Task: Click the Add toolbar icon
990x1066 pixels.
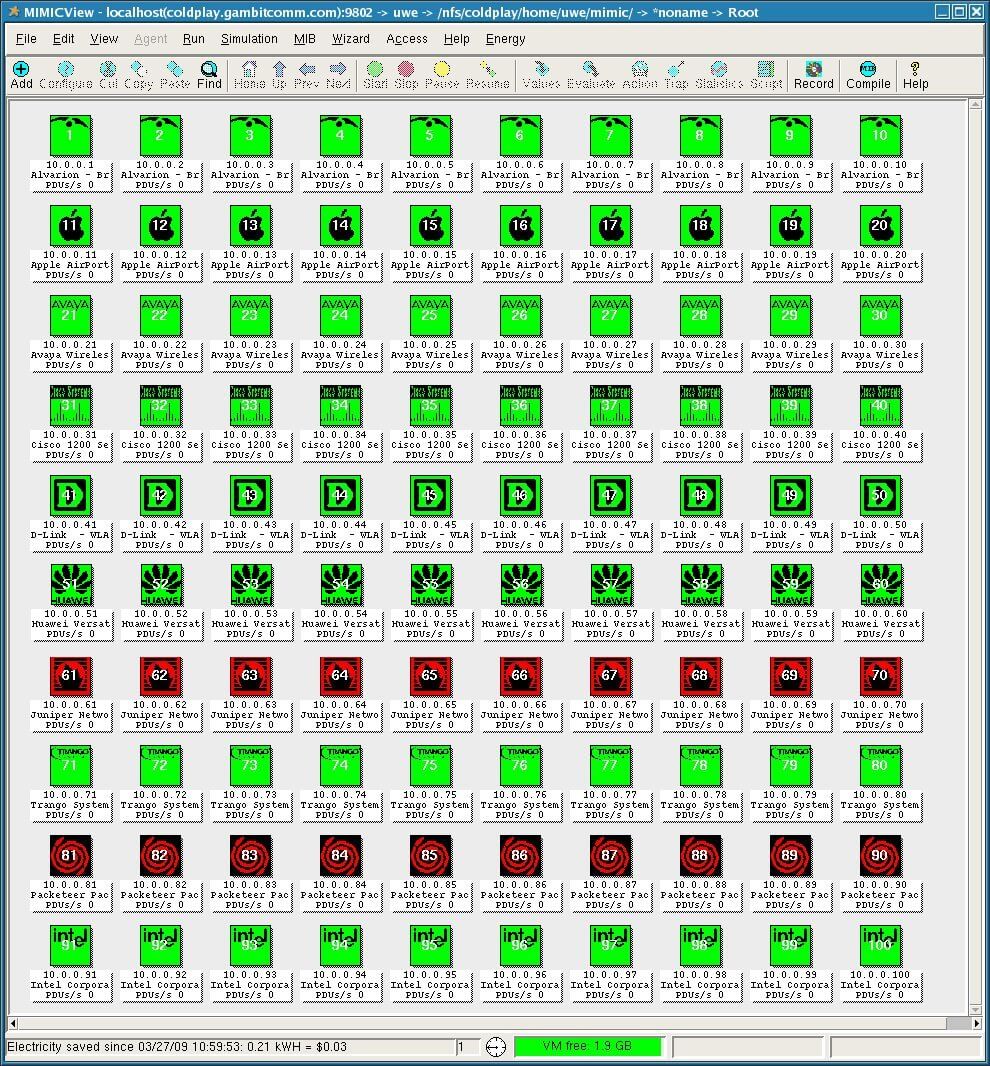Action: (21, 75)
